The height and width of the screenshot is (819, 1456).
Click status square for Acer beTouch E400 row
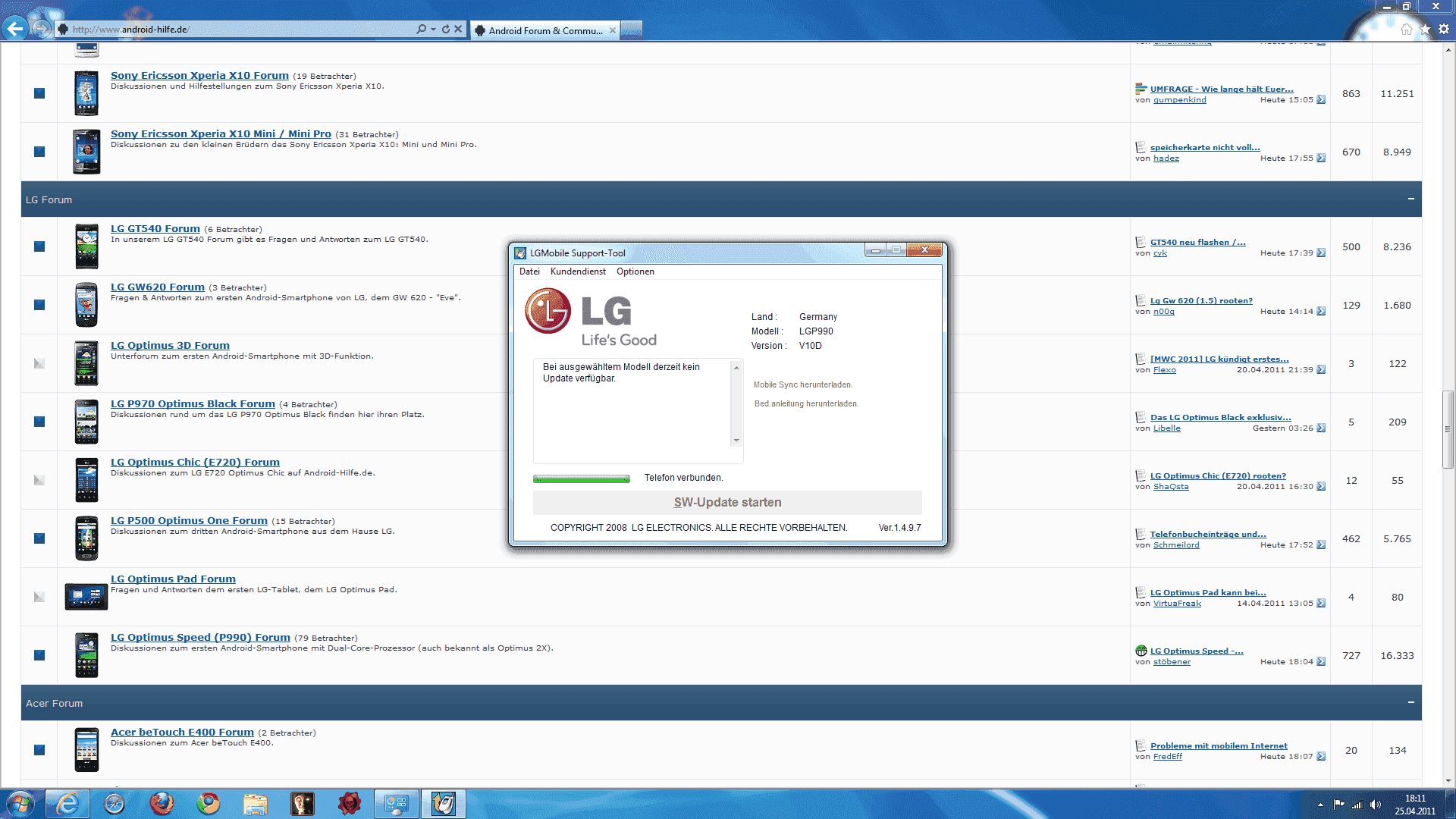(x=39, y=750)
